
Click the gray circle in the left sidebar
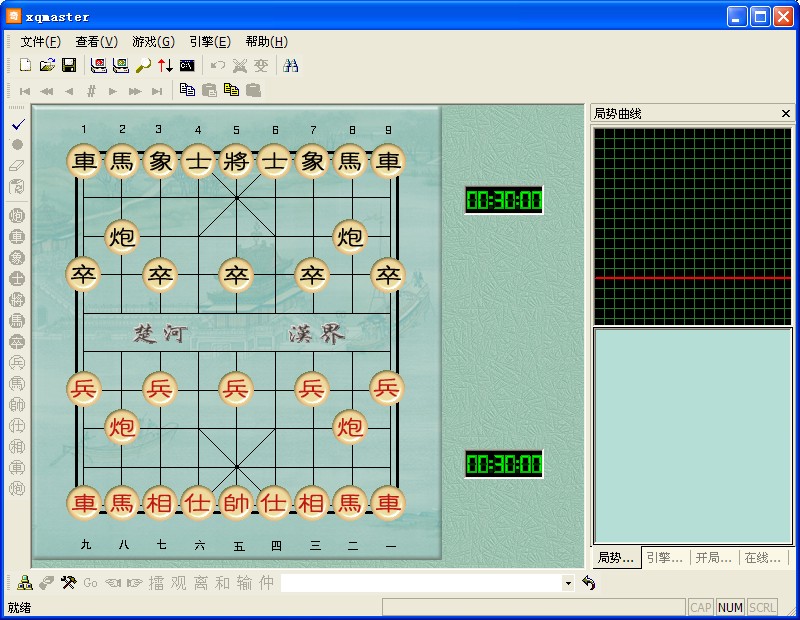coord(17,144)
